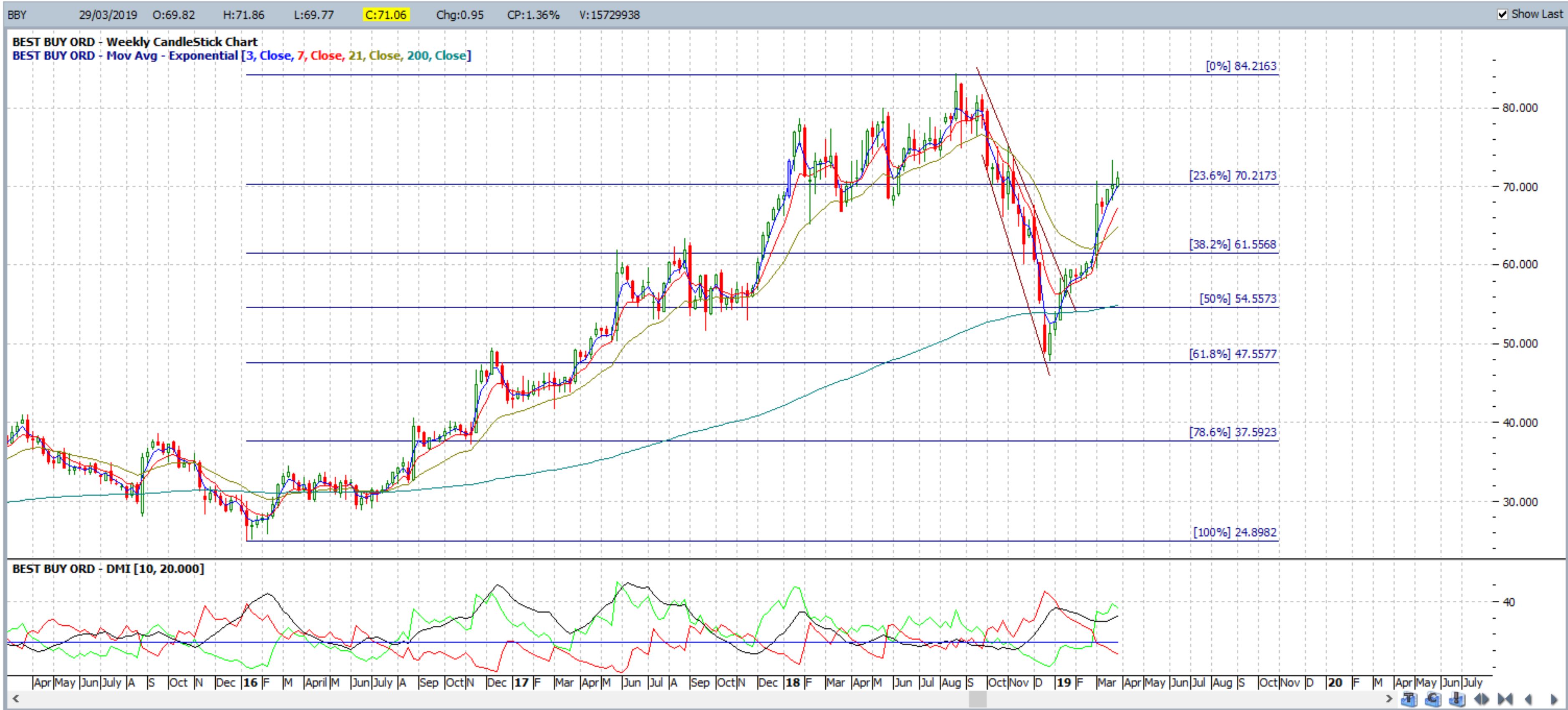This screenshot has height=710, width=1568.
Task: Click the Chg:0.95 change value
Action: [x=459, y=15]
